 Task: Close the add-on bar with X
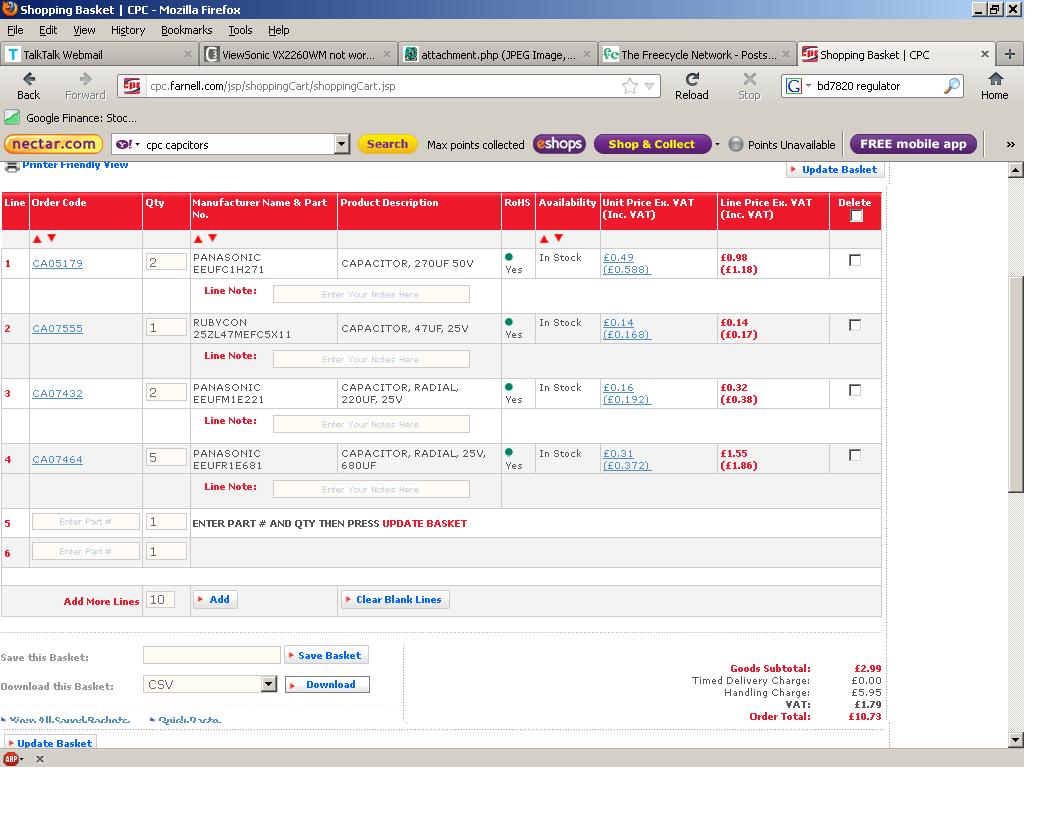(x=40, y=759)
